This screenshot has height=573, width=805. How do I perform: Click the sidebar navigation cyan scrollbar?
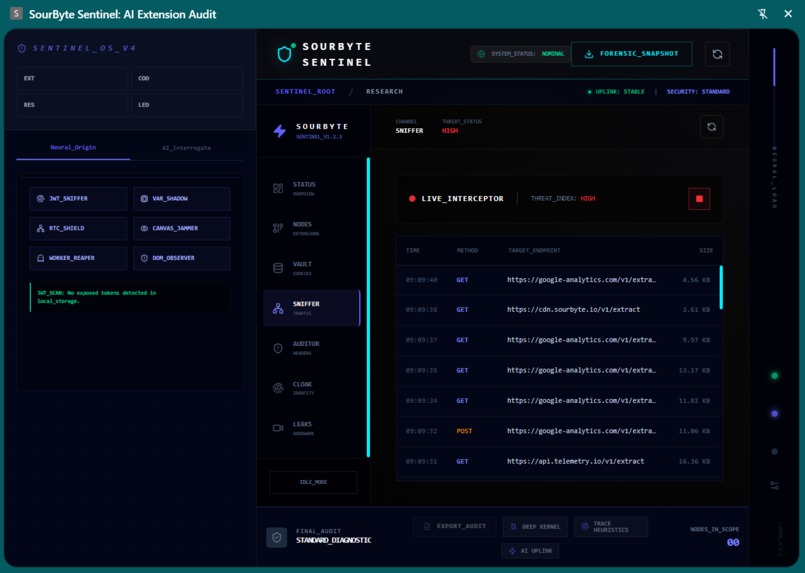tap(368, 307)
